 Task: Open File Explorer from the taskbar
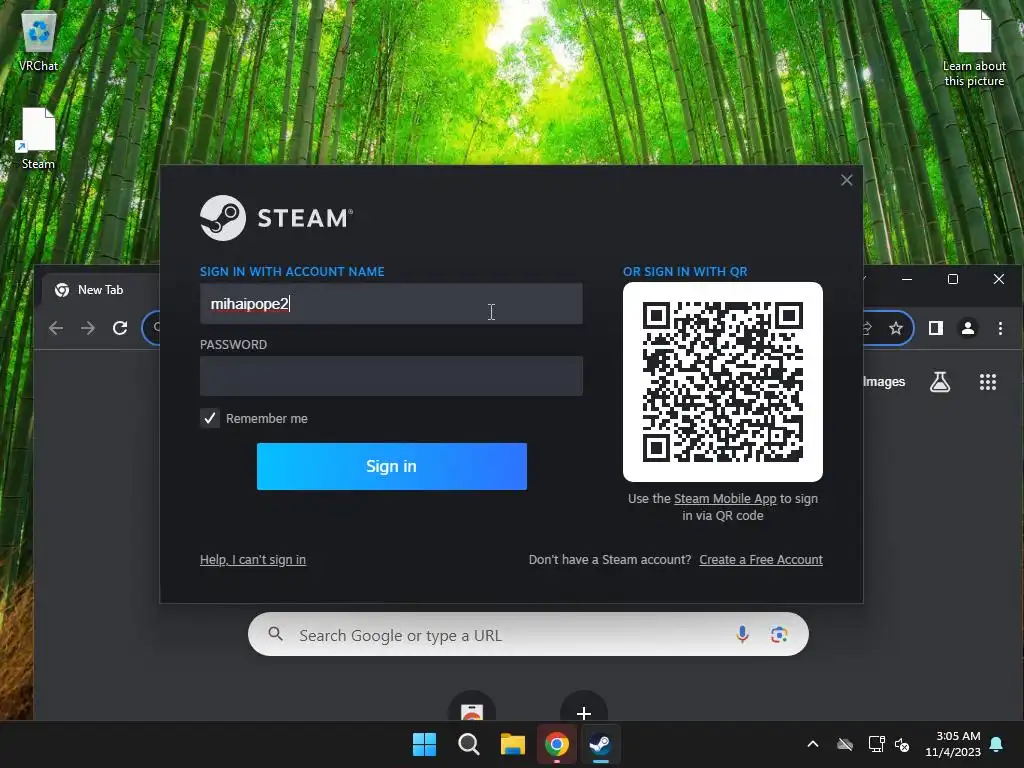point(513,744)
